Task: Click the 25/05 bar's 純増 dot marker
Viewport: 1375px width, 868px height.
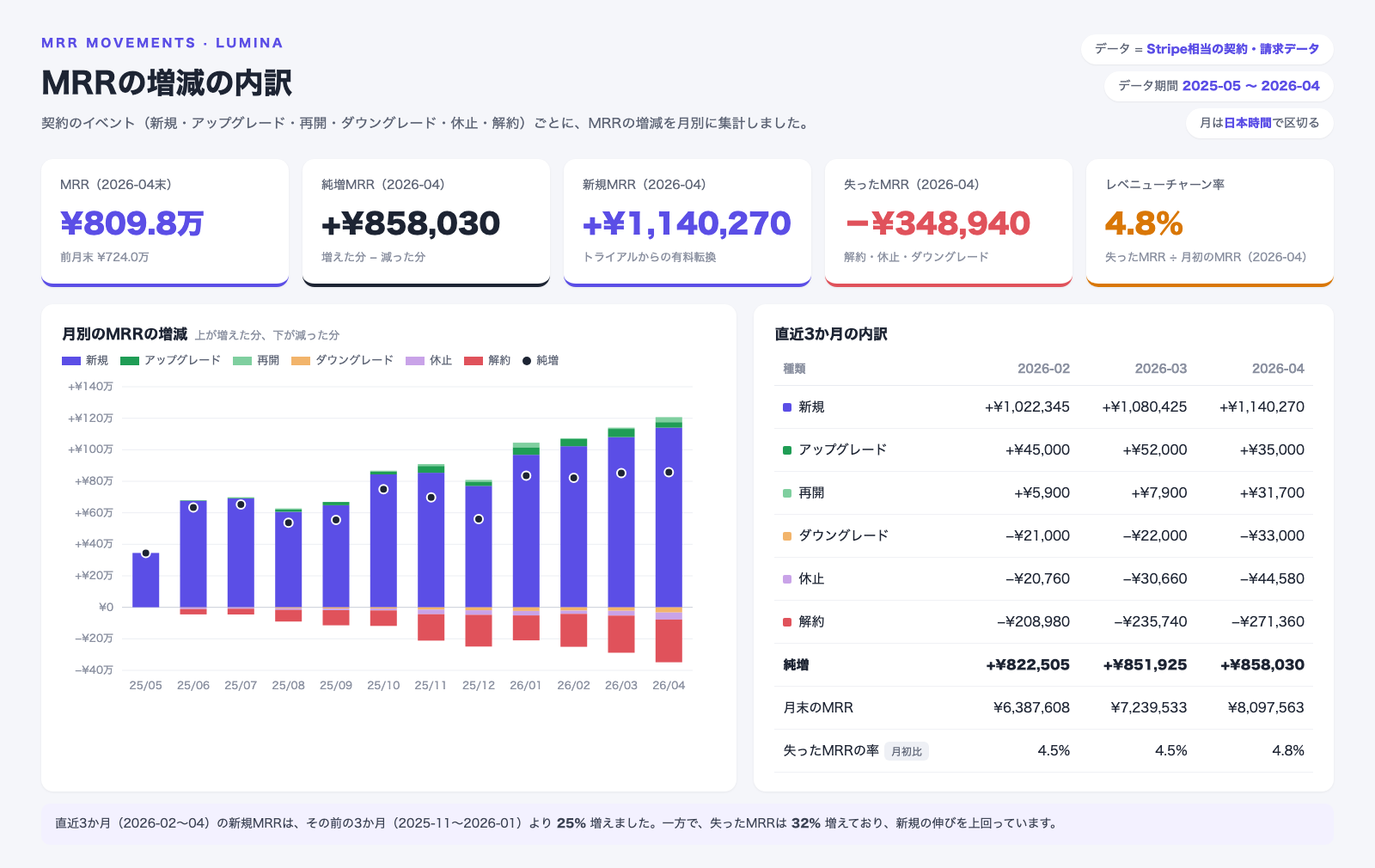Action: pos(146,553)
